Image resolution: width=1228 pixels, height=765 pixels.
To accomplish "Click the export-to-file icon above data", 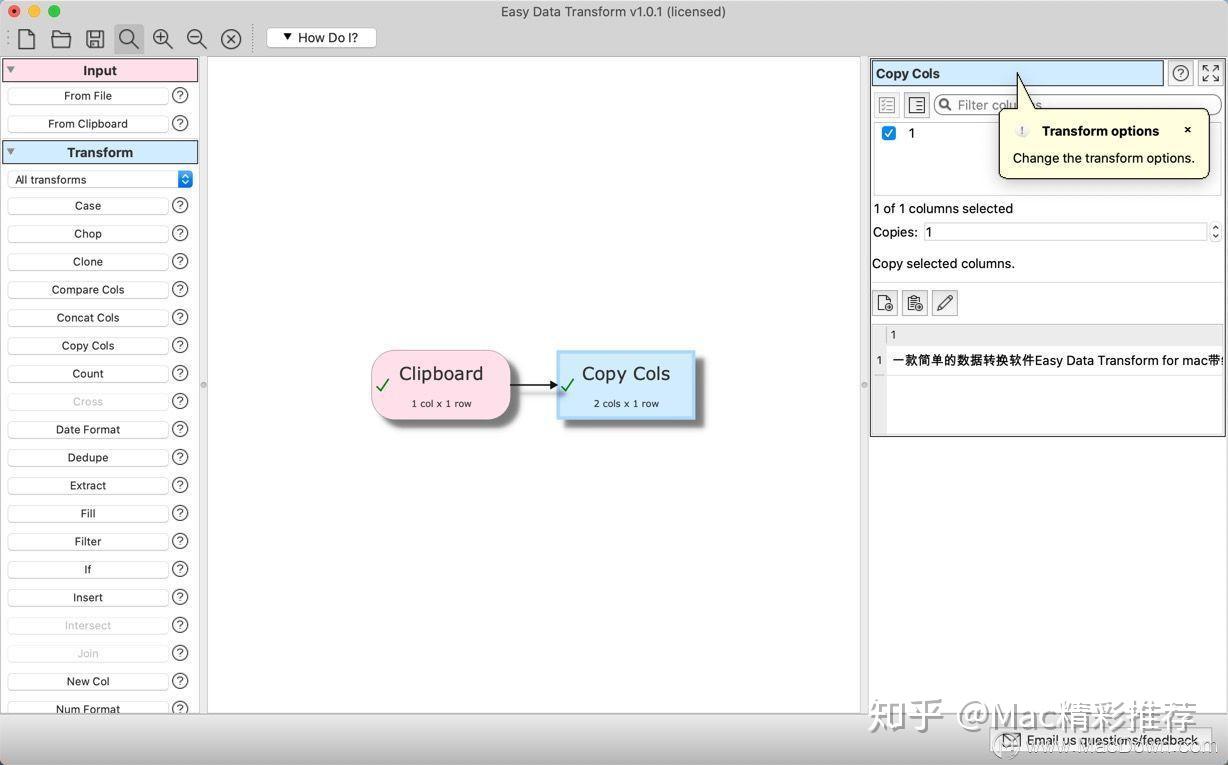I will [x=885, y=303].
